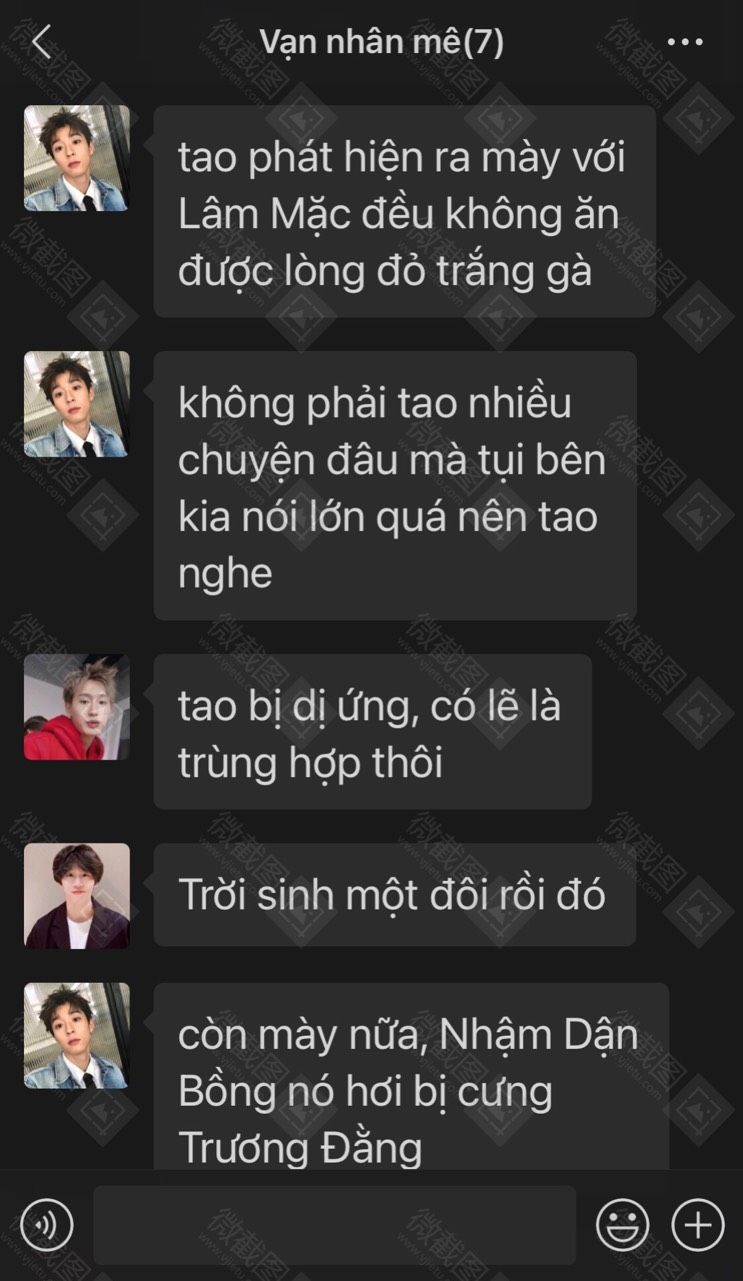The image size is (743, 1281).
Task: Open the plus attachments menu
Action: pyautogui.click(x=698, y=1224)
